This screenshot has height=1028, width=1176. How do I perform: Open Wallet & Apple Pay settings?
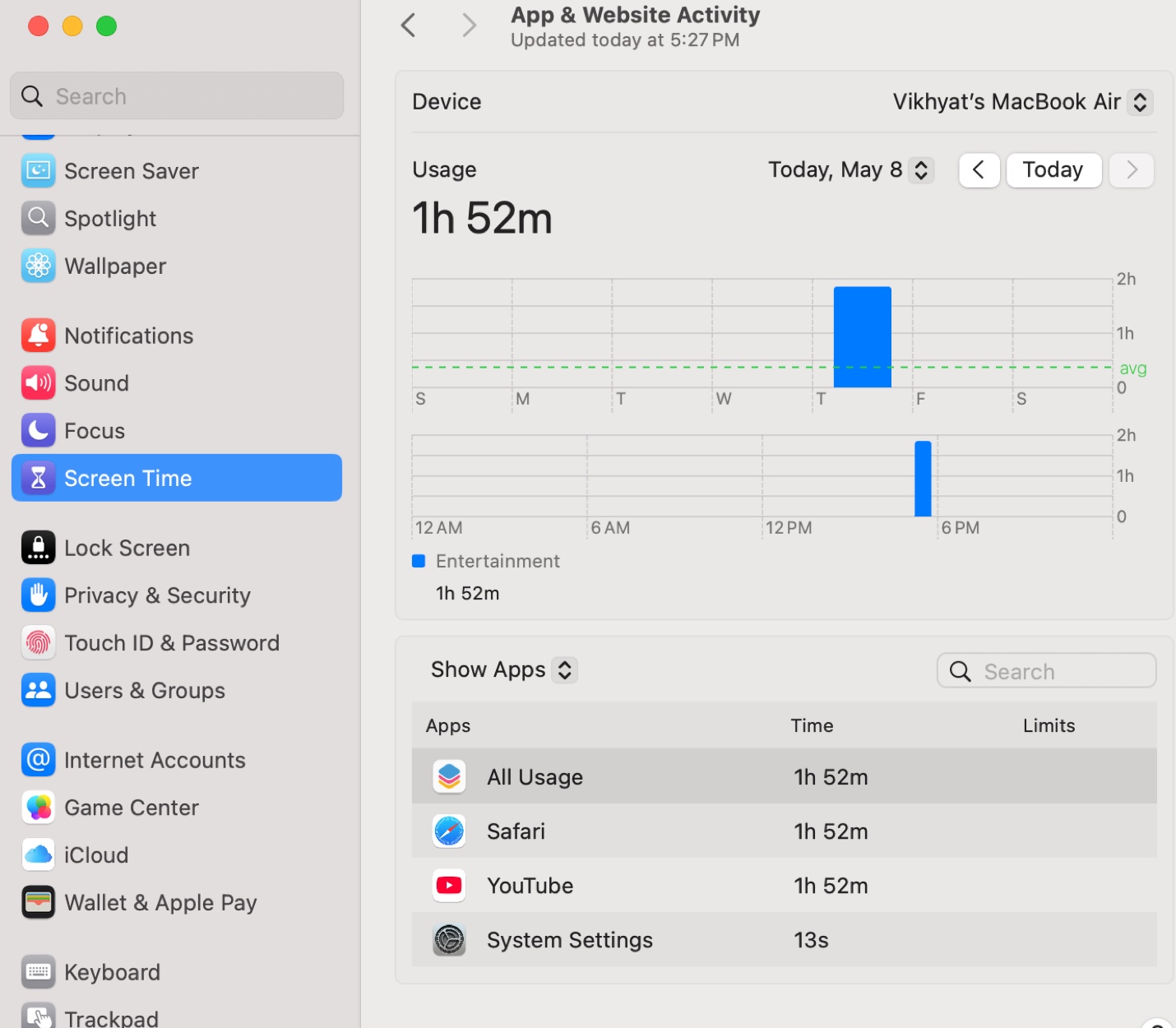click(160, 901)
